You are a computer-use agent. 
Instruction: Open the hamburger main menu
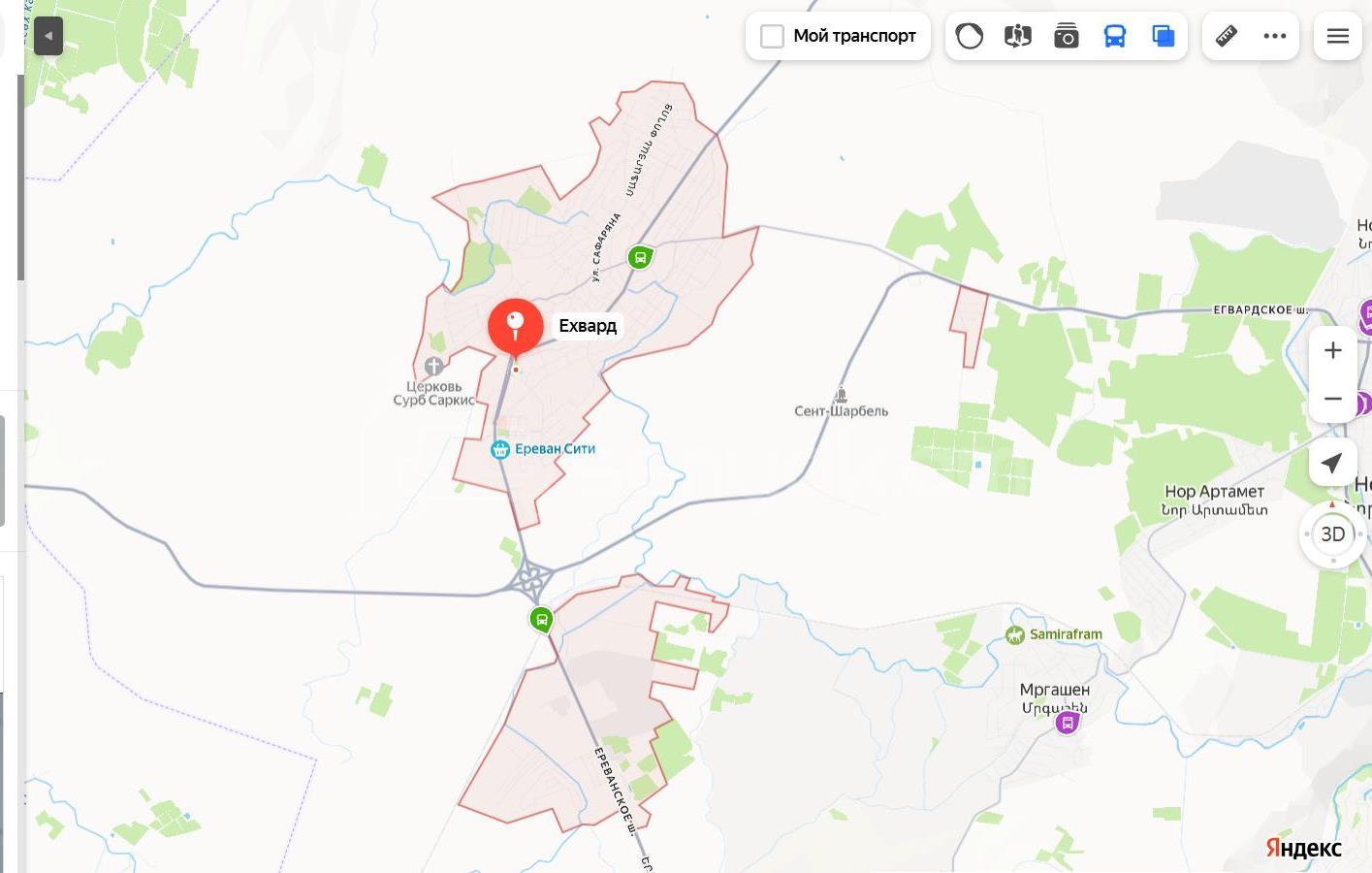point(1338,37)
